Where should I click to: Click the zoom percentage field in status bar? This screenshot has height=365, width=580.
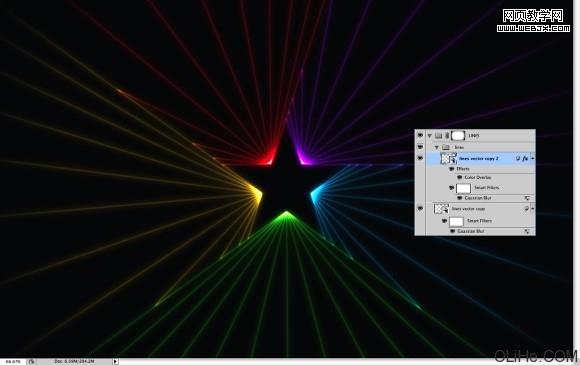click(x=13, y=361)
